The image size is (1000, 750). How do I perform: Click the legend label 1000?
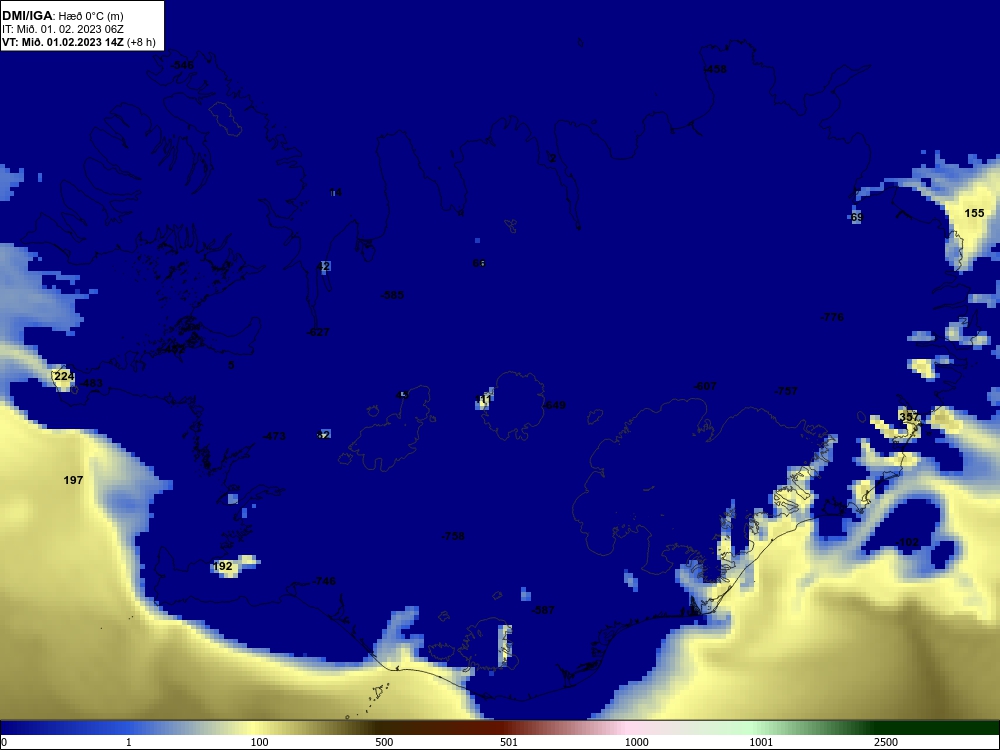(636, 742)
